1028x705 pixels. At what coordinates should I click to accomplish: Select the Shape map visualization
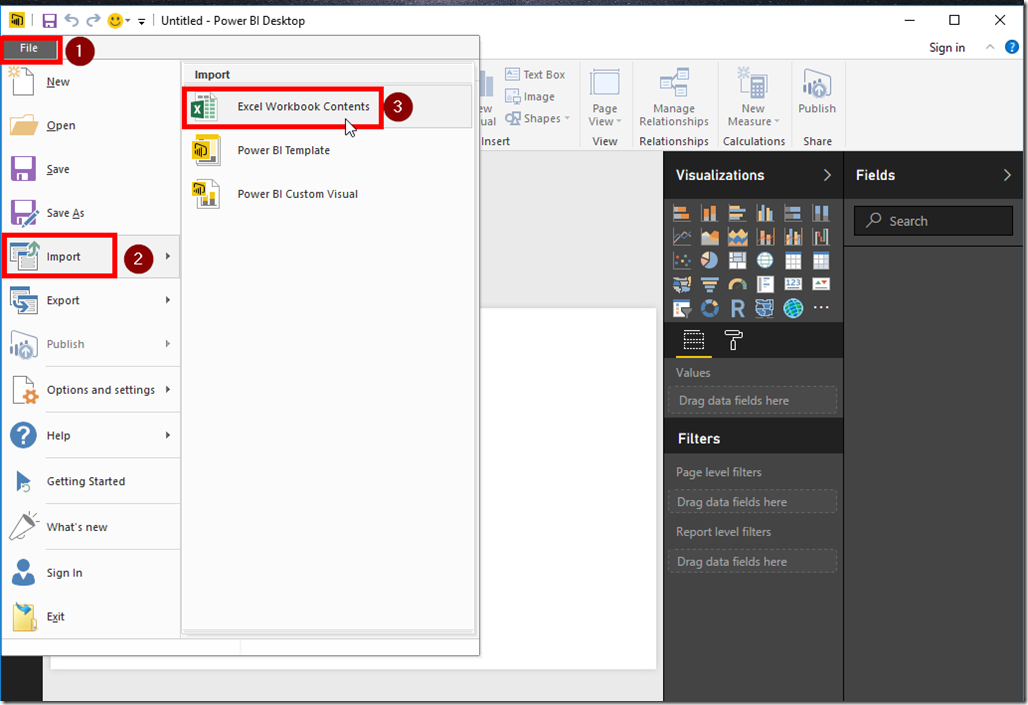pos(765,308)
